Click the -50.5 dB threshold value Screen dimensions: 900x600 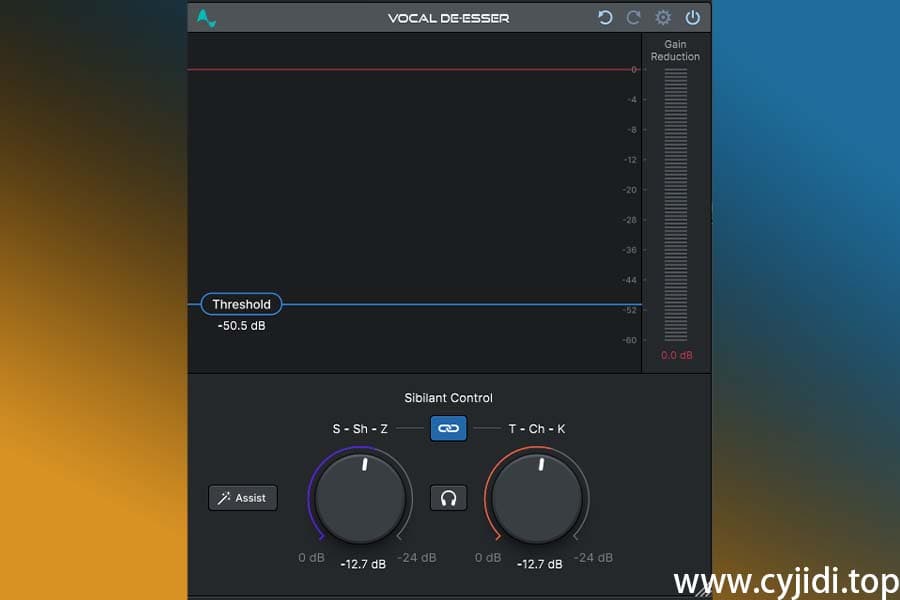242,326
